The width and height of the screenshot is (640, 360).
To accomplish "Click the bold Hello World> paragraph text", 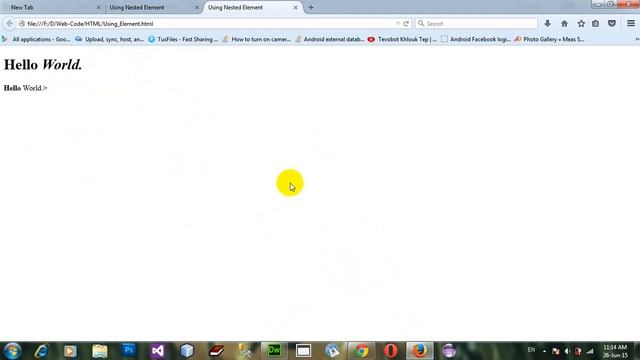I will [x=25, y=88].
